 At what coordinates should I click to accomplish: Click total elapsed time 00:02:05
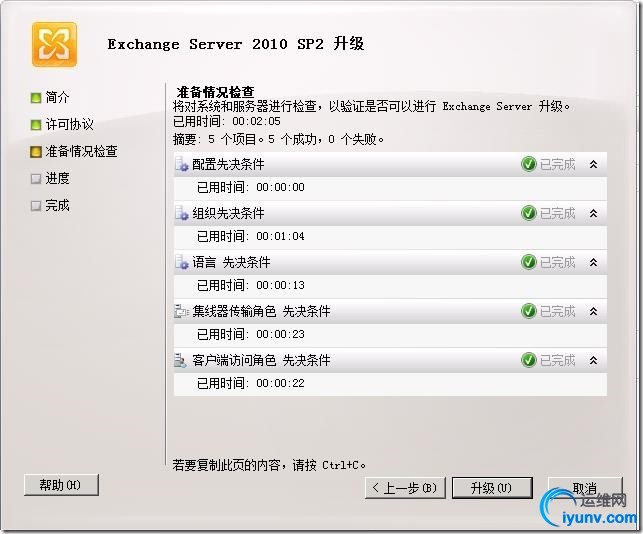pos(227,121)
